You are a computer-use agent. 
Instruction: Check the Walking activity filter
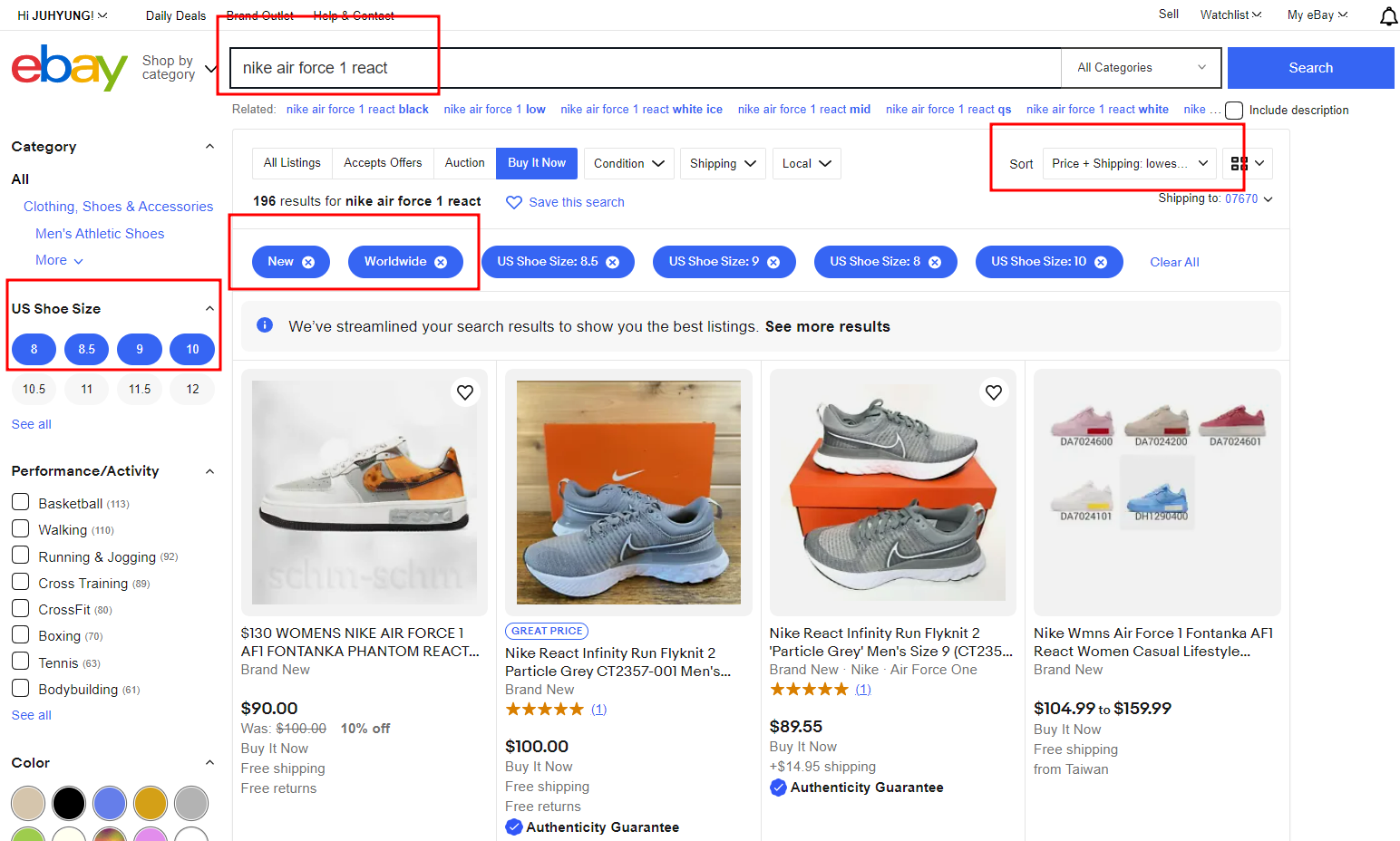coord(21,528)
